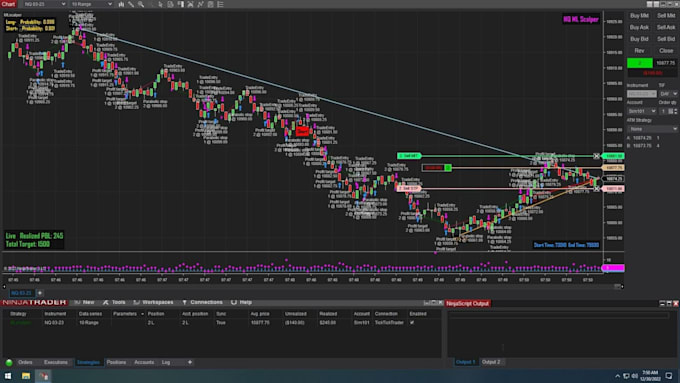Open the ATM Strategy dropdown showing None
Screen dimensions: 680x383
point(652,129)
